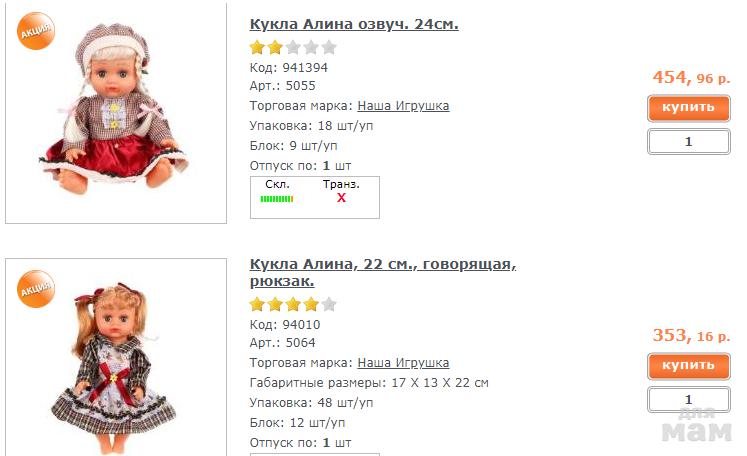Viewport: 747px width, 456px height.
Task: Click the second doll's star rating
Action: coord(293,304)
